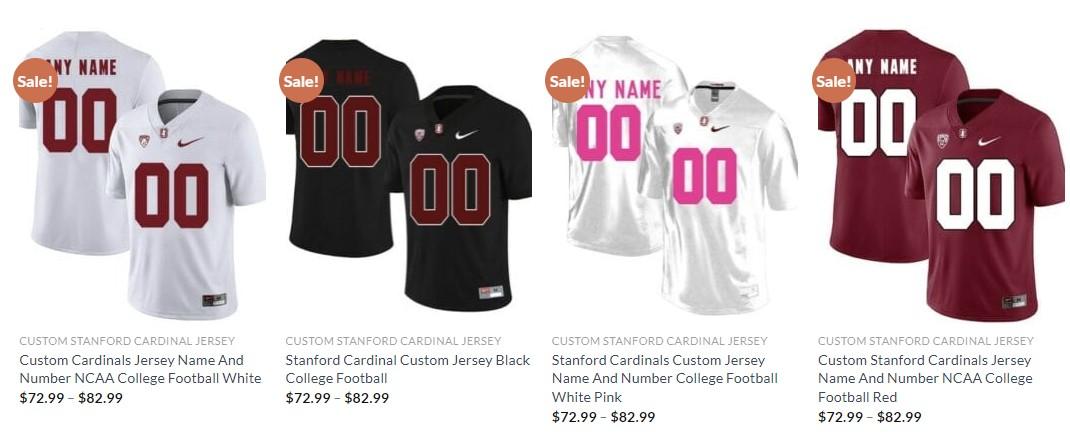Open the red Stanford jersey image

941,175
